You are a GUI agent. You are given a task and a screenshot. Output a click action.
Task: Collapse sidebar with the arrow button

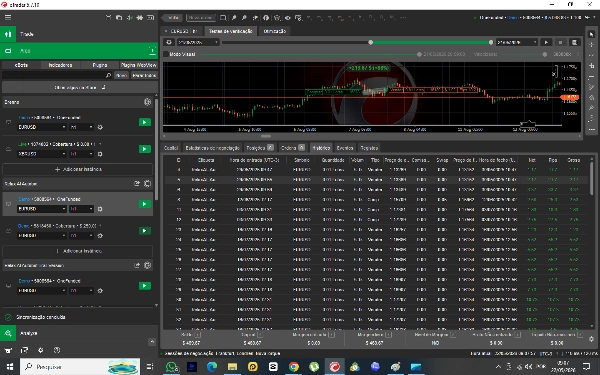click(152, 342)
